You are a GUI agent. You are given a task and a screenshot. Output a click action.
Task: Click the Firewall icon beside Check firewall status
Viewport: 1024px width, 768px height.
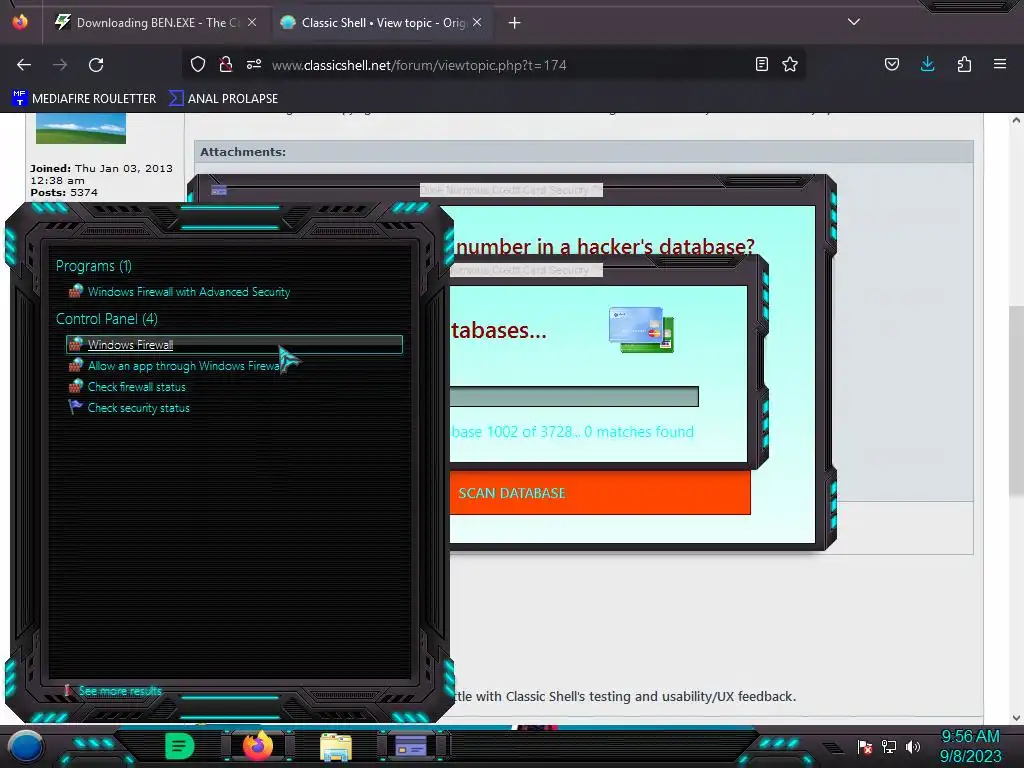point(76,386)
